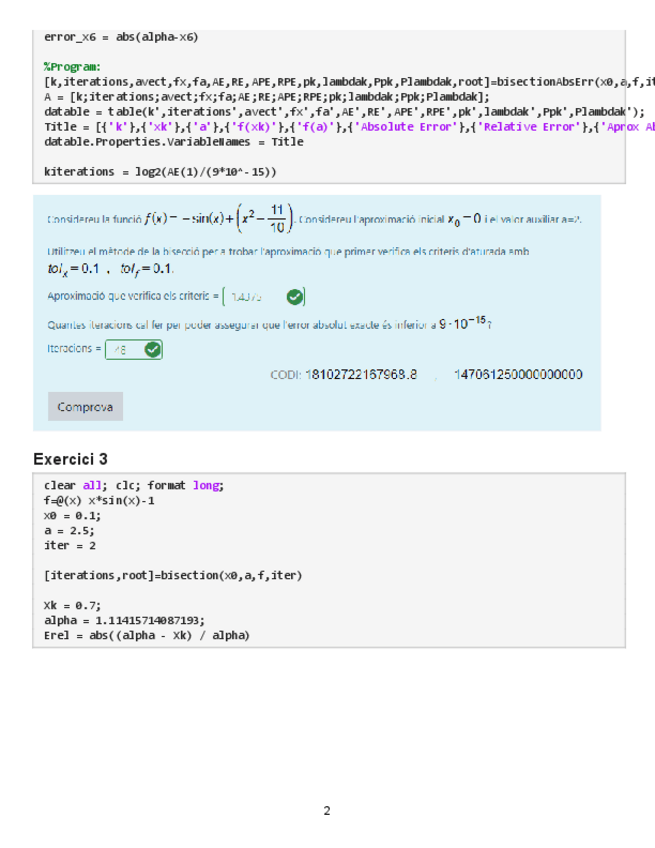
Task: Click the datable.Properties.VariableNames line
Action: coord(173,142)
